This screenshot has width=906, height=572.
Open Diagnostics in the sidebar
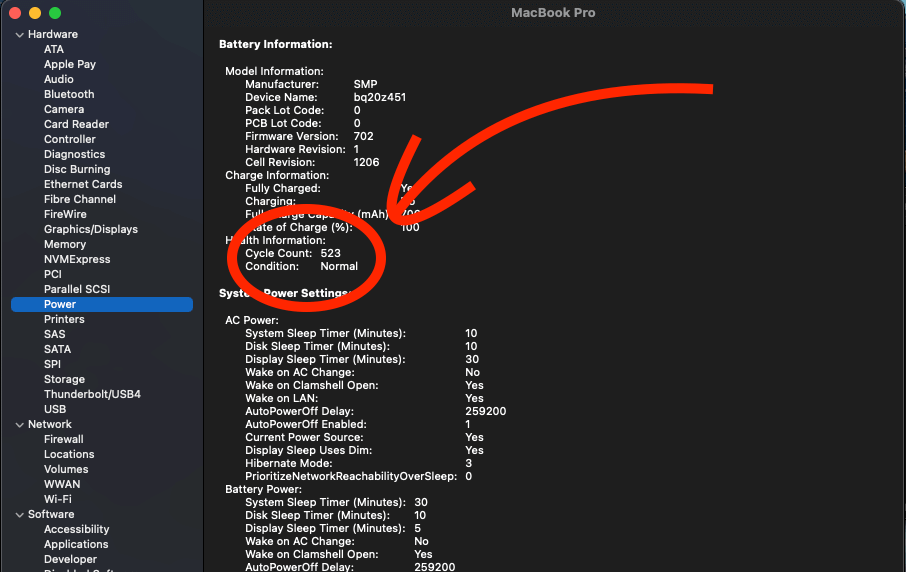(x=75, y=155)
